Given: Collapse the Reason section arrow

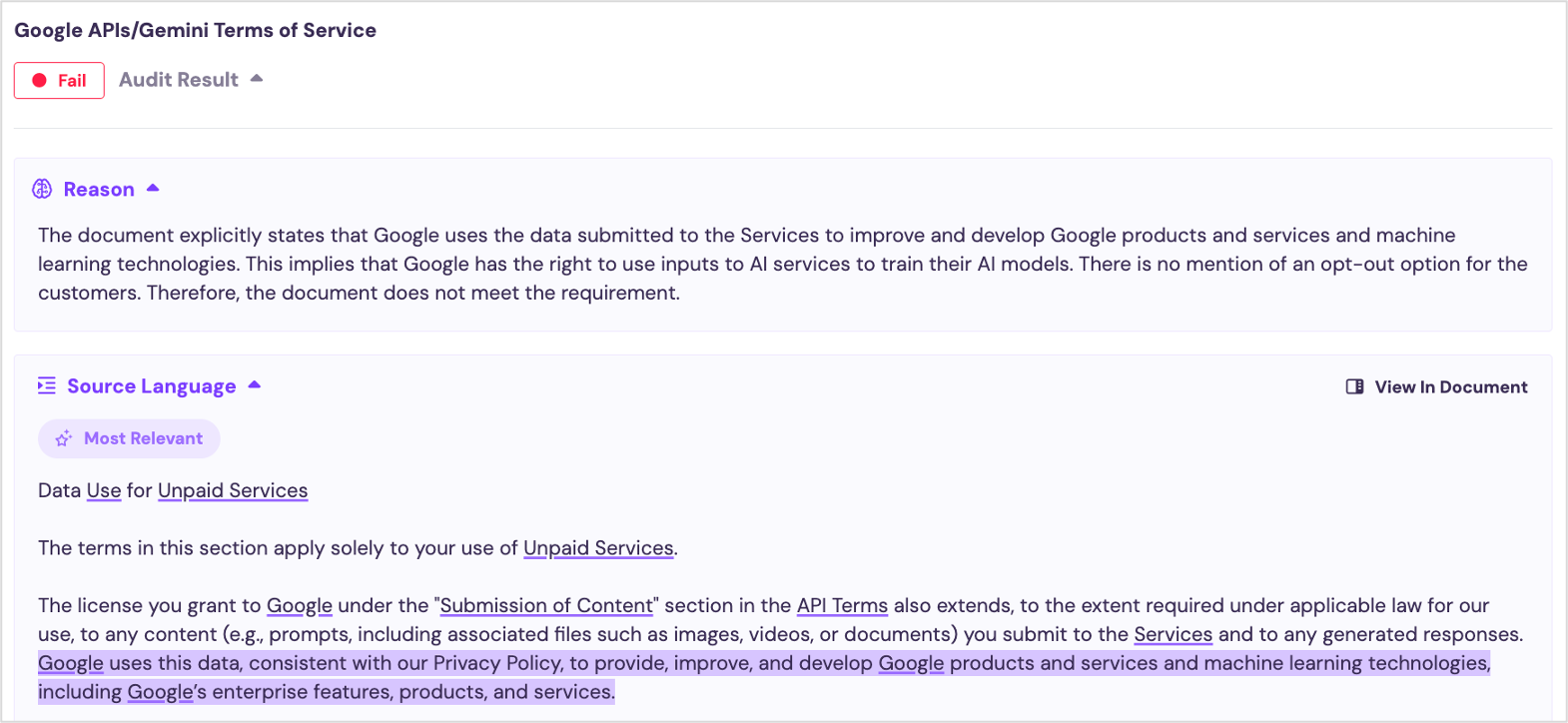Looking at the screenshot, I should (153, 188).
